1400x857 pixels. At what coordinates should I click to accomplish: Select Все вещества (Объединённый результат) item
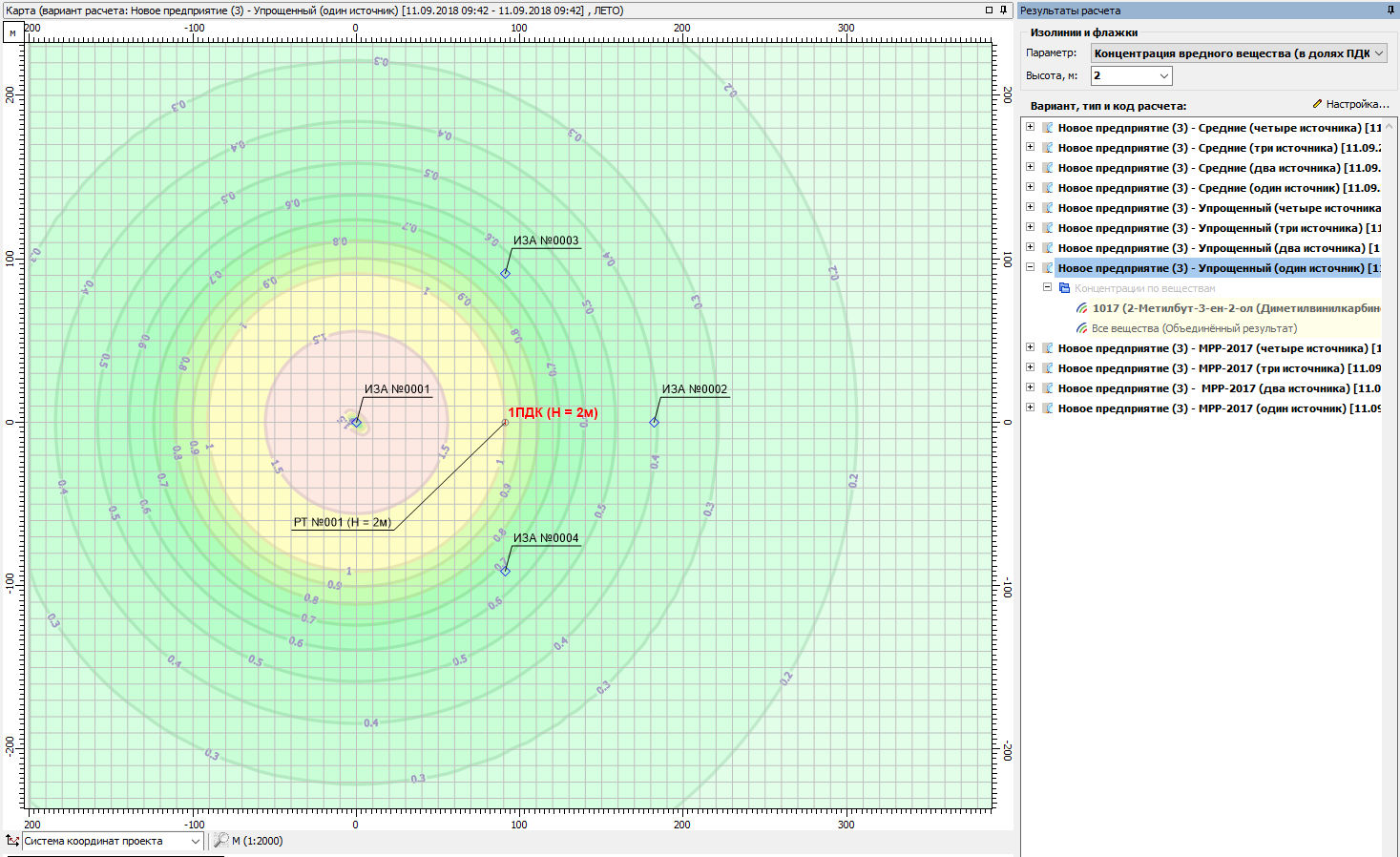(x=1193, y=328)
